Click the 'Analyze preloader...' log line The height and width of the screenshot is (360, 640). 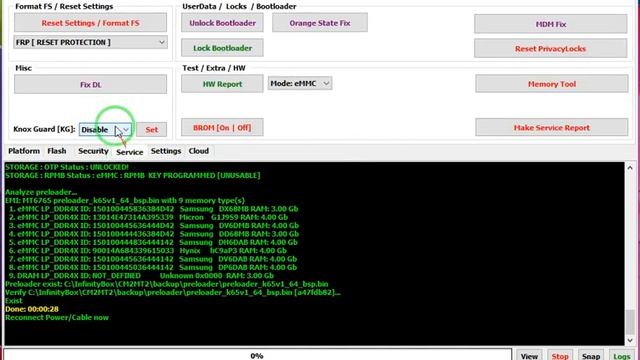click(41, 192)
